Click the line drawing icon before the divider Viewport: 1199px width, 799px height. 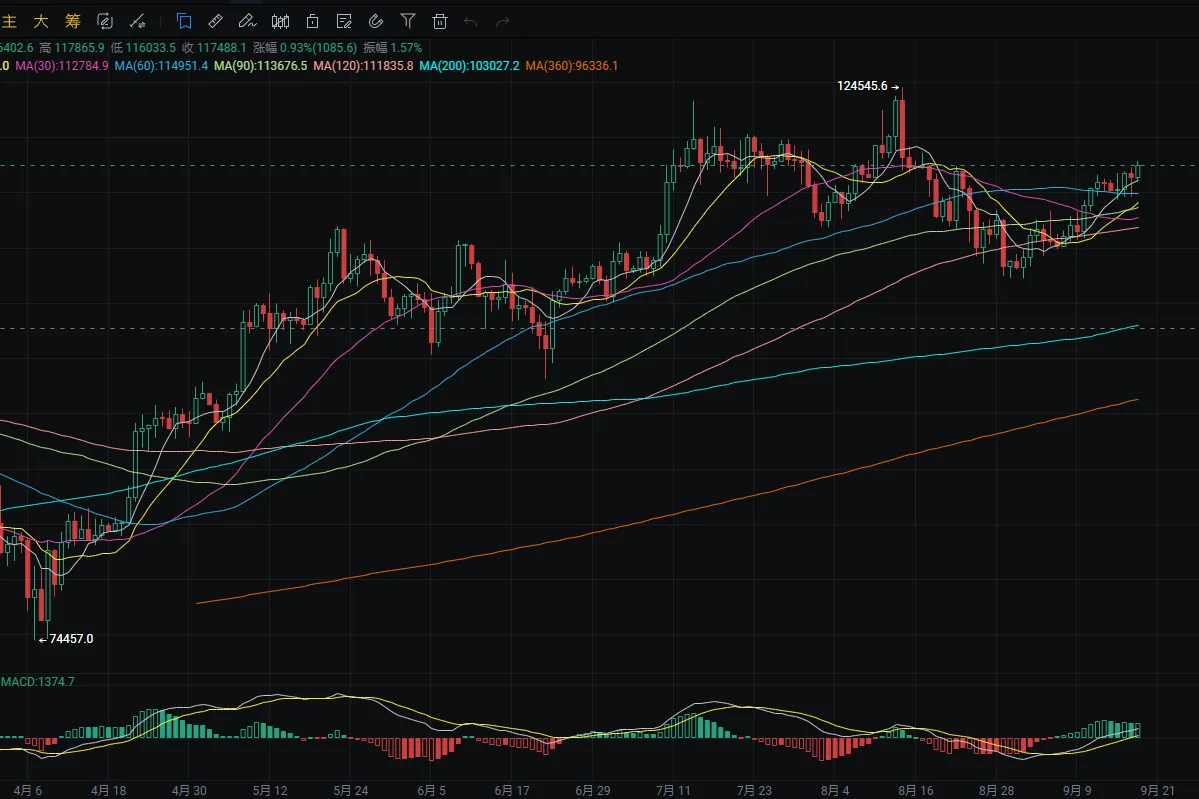pos(138,20)
